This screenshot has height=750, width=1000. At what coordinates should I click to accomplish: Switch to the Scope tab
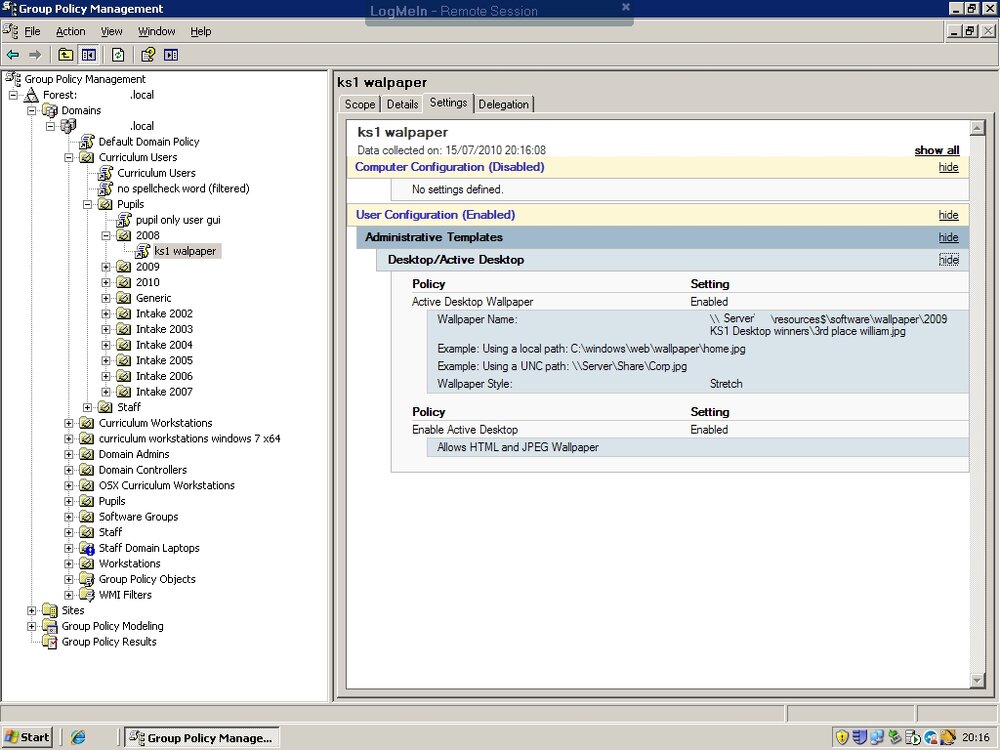[x=360, y=105]
